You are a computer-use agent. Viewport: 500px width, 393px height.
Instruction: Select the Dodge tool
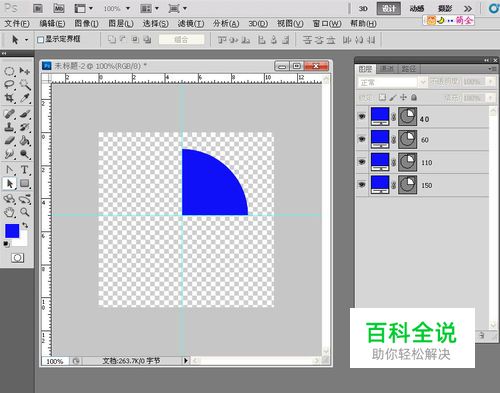[24, 154]
